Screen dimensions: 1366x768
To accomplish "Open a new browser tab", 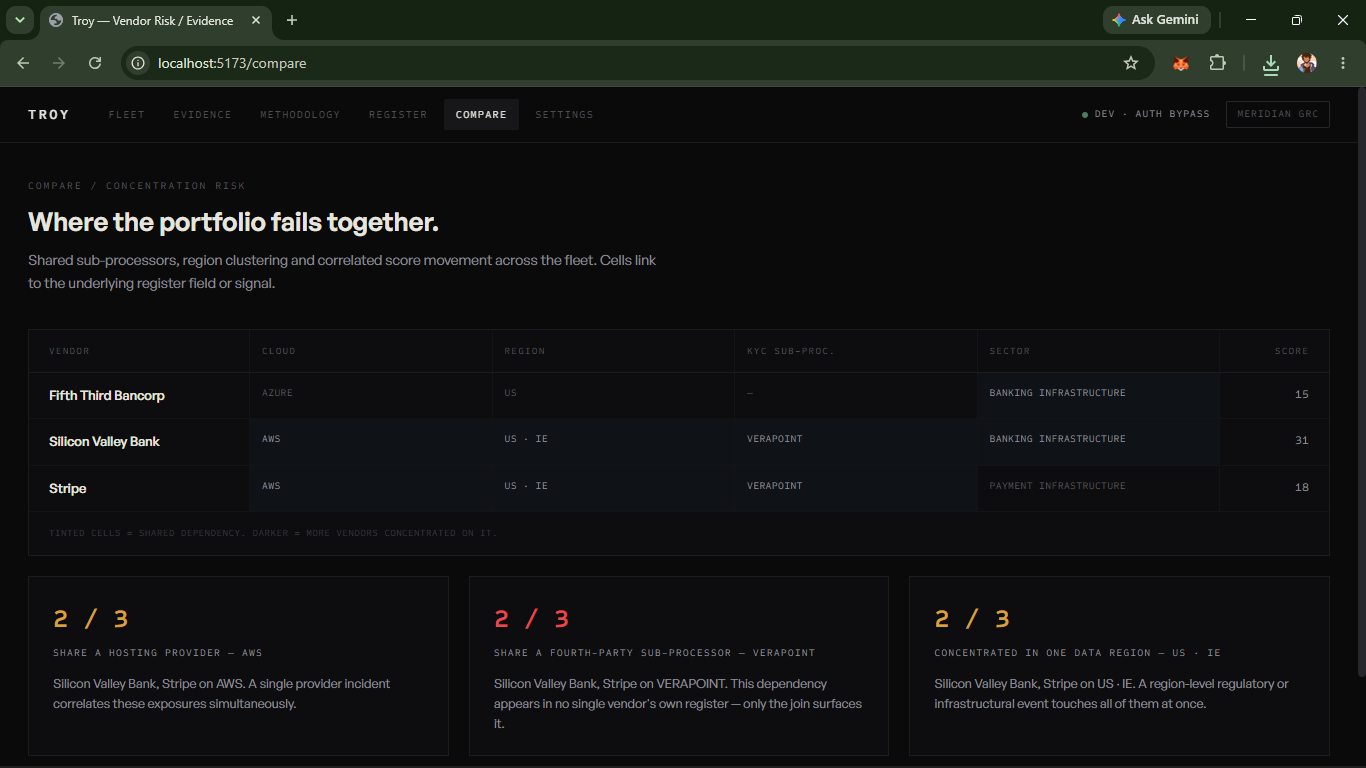I will [x=292, y=20].
